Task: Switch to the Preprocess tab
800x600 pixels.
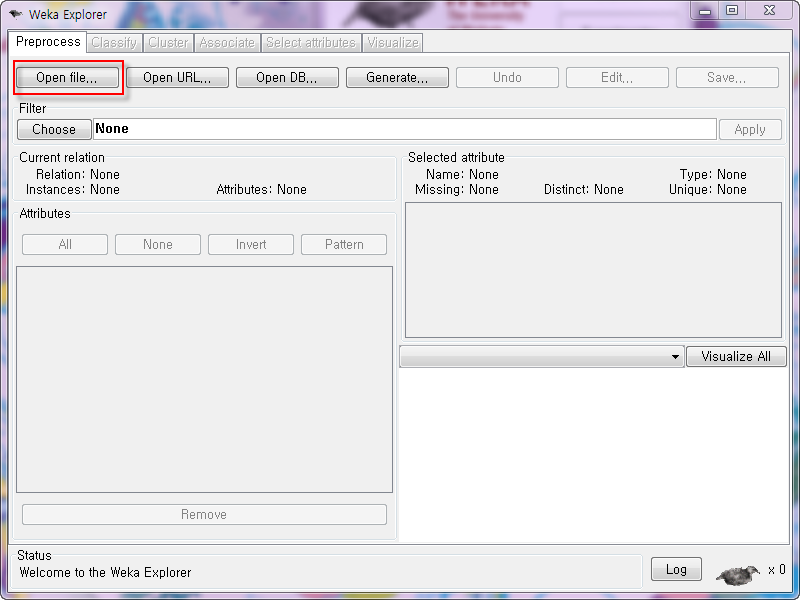Action: 48,41
